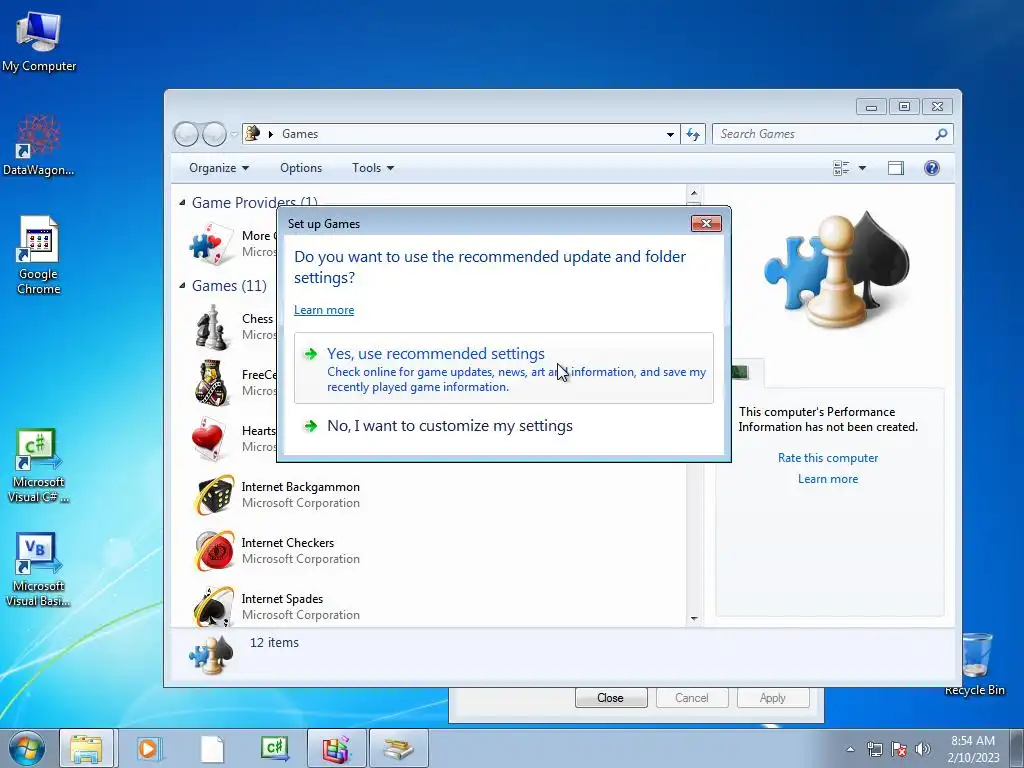Click the refresh button beside address bar
This screenshot has width=1024, height=768.
tap(693, 134)
